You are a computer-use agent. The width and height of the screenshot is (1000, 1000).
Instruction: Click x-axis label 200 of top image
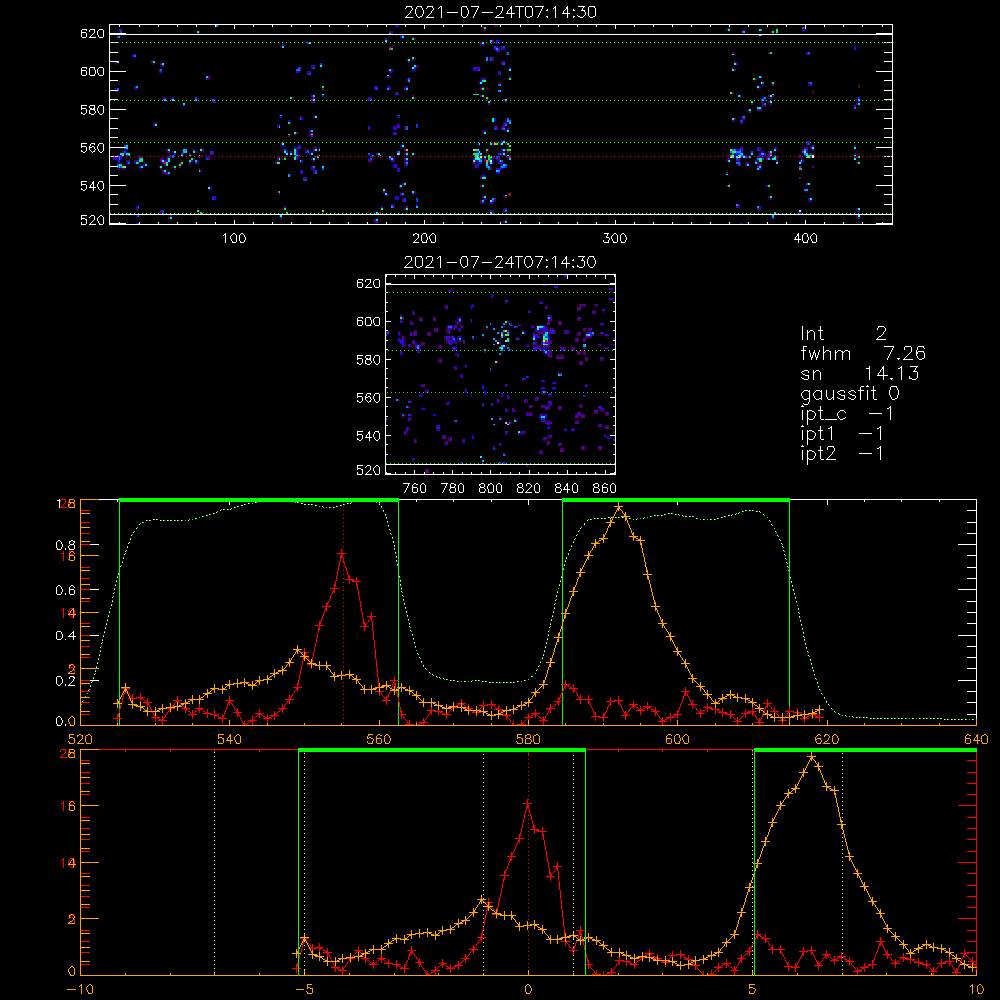click(x=424, y=239)
